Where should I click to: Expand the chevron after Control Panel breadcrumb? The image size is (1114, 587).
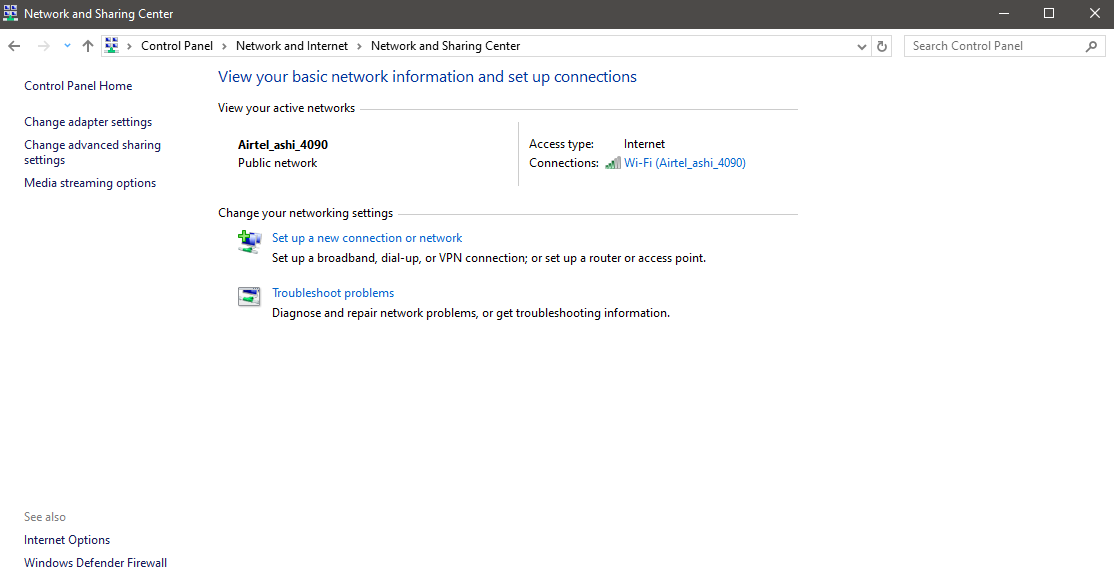pyautogui.click(x=224, y=46)
